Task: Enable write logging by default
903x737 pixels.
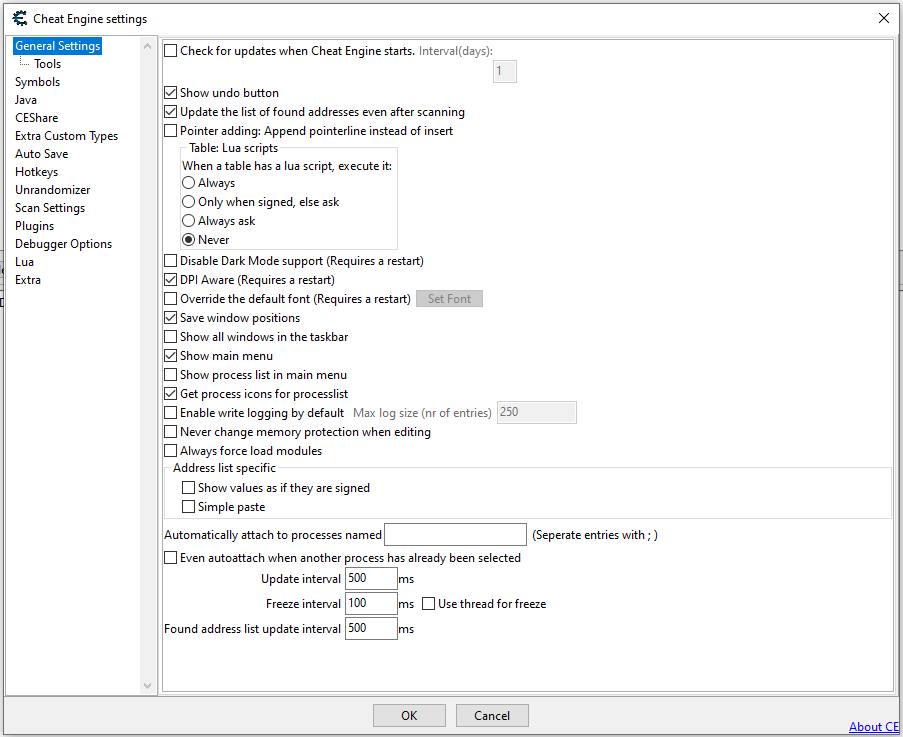Action: 170,413
